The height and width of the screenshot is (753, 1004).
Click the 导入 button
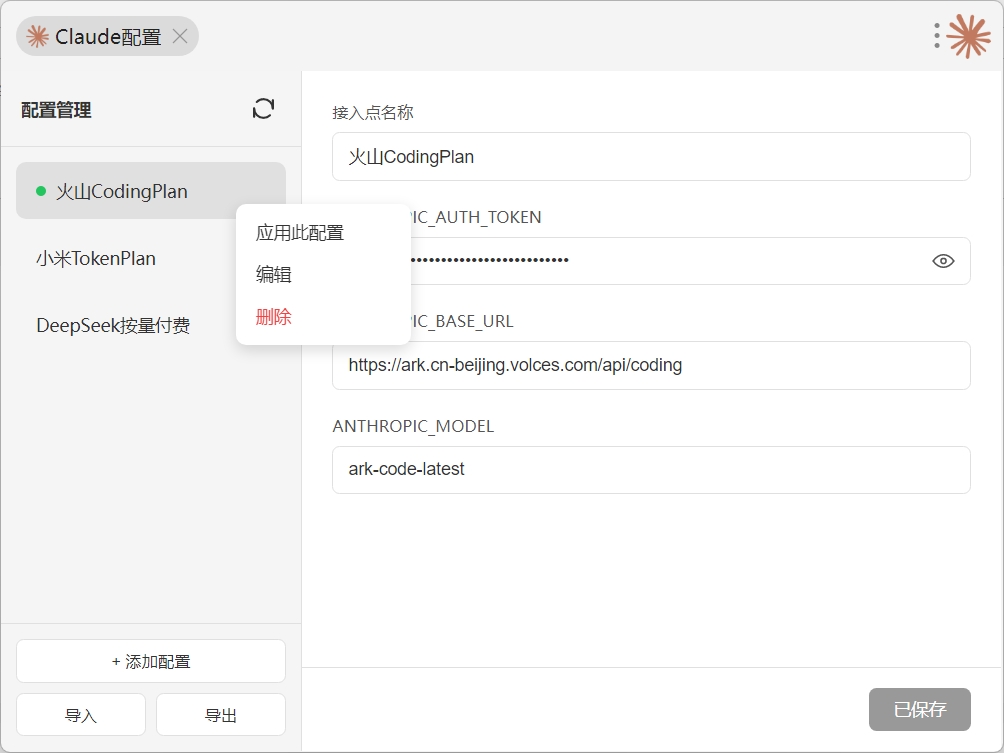pyautogui.click(x=81, y=715)
